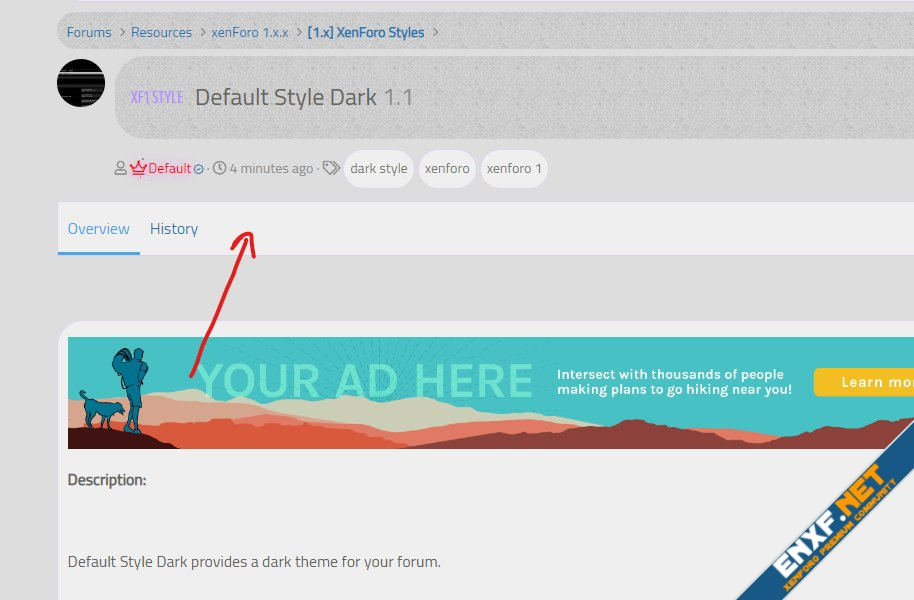Select the "xenforo 1" tag
This screenshot has width=914, height=600.
point(514,169)
